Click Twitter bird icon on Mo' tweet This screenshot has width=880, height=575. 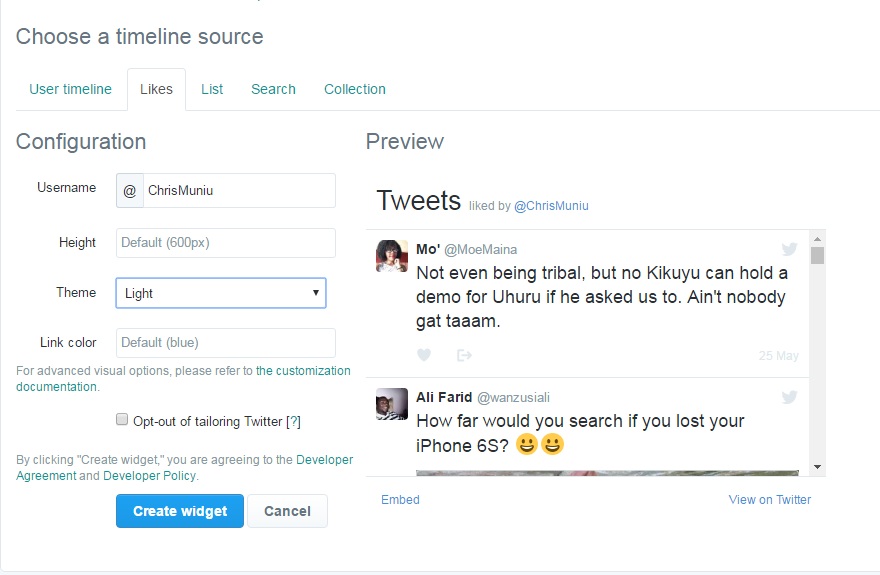[789, 250]
